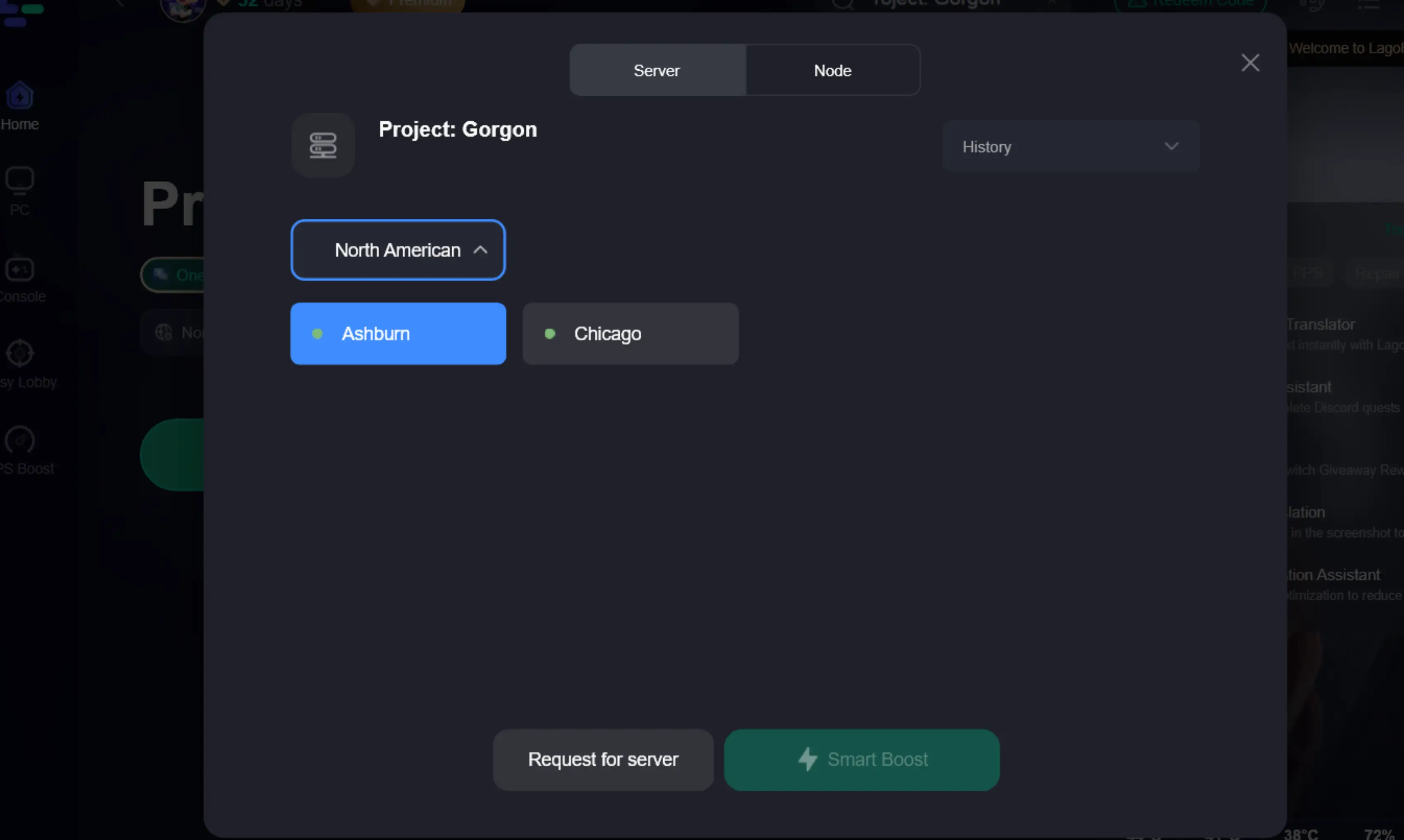Click the server stack icon beside Project: Gorgon
This screenshot has width=1404, height=840.
point(323,146)
